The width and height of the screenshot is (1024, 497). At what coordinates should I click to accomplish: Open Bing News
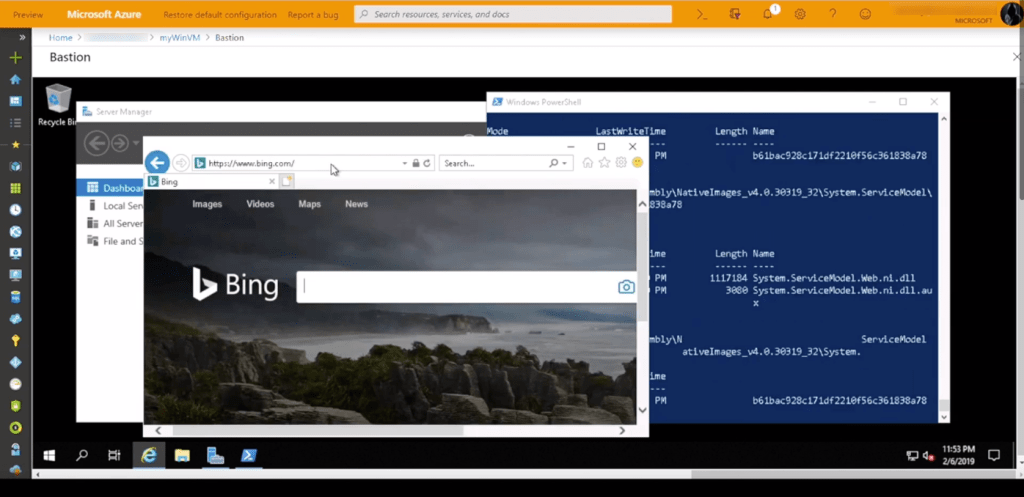(357, 204)
